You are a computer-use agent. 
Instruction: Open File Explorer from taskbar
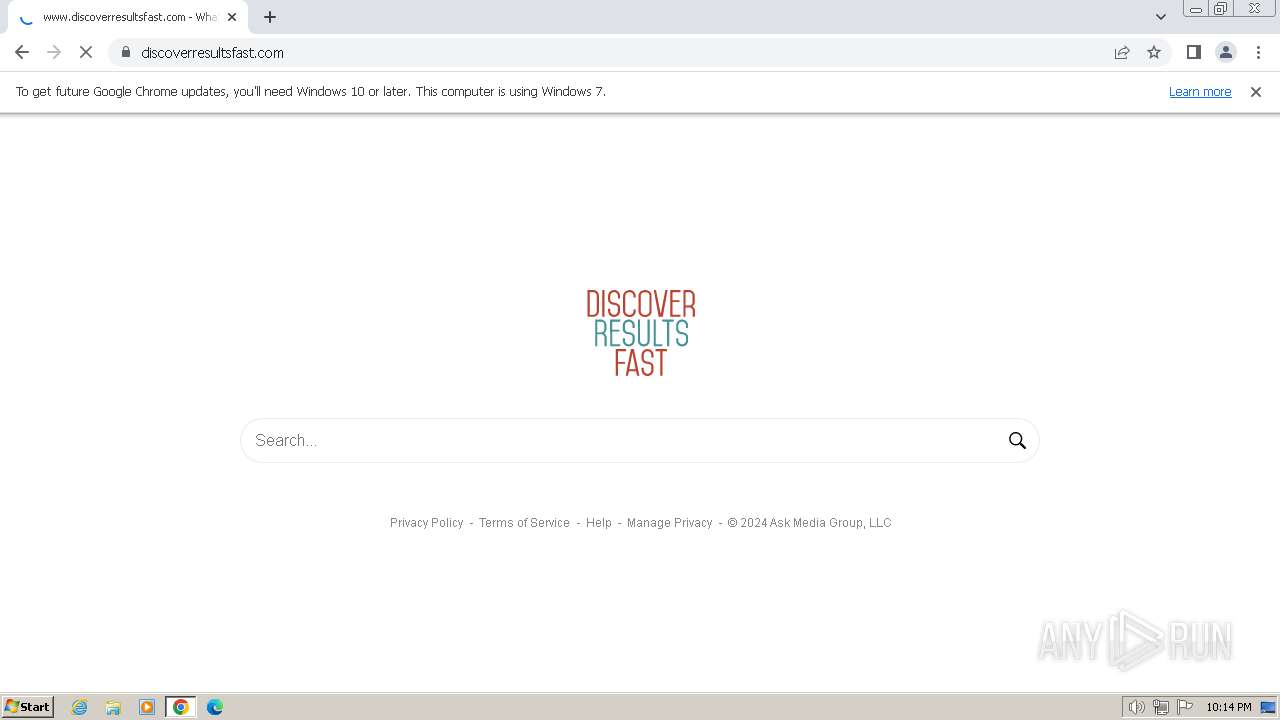tap(113, 707)
